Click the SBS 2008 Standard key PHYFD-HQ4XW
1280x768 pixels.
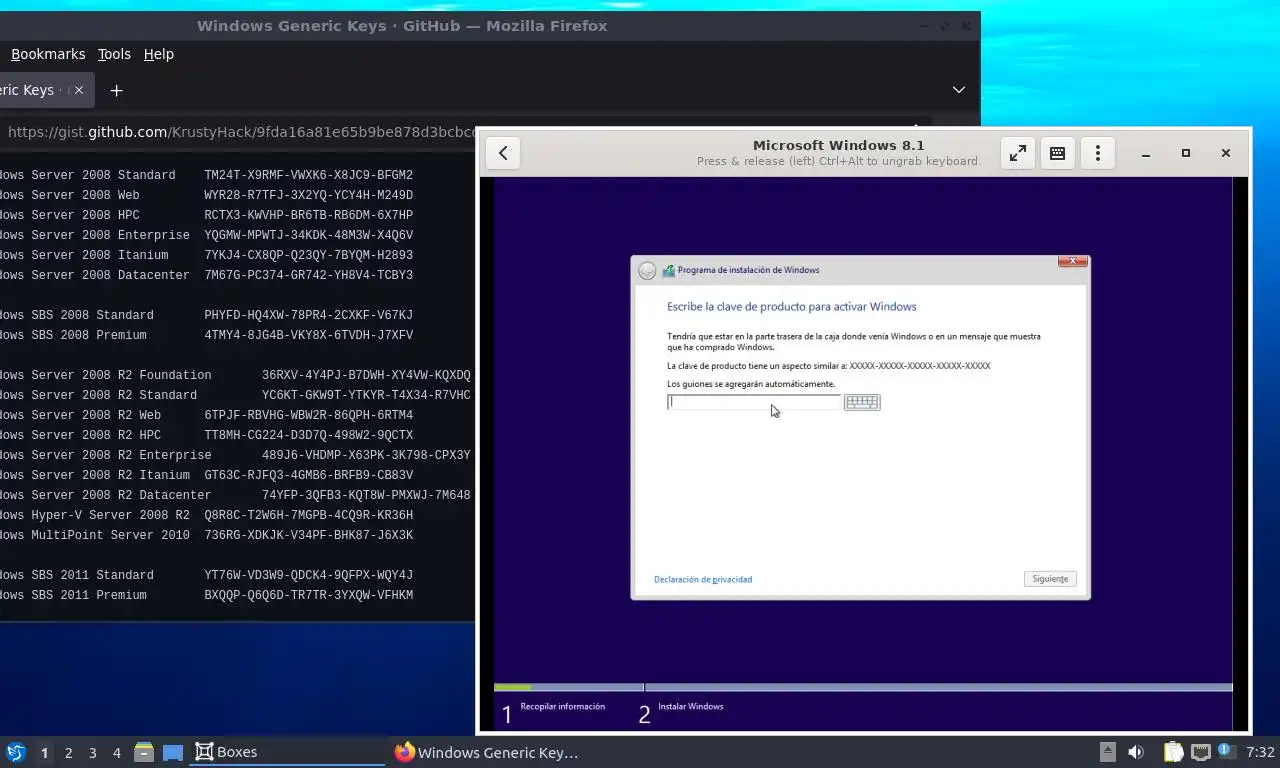(x=309, y=315)
